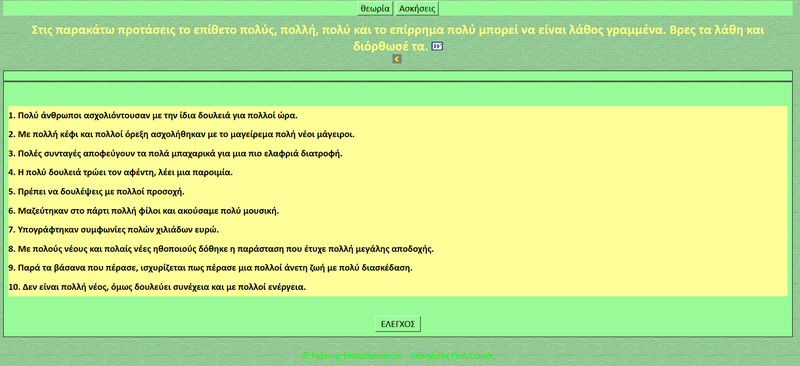Click the footer credit 'Γιάννης Παπαθανασίου - Ελληνικός Πολιτισμός'
800x366 pixels.
tap(398, 356)
